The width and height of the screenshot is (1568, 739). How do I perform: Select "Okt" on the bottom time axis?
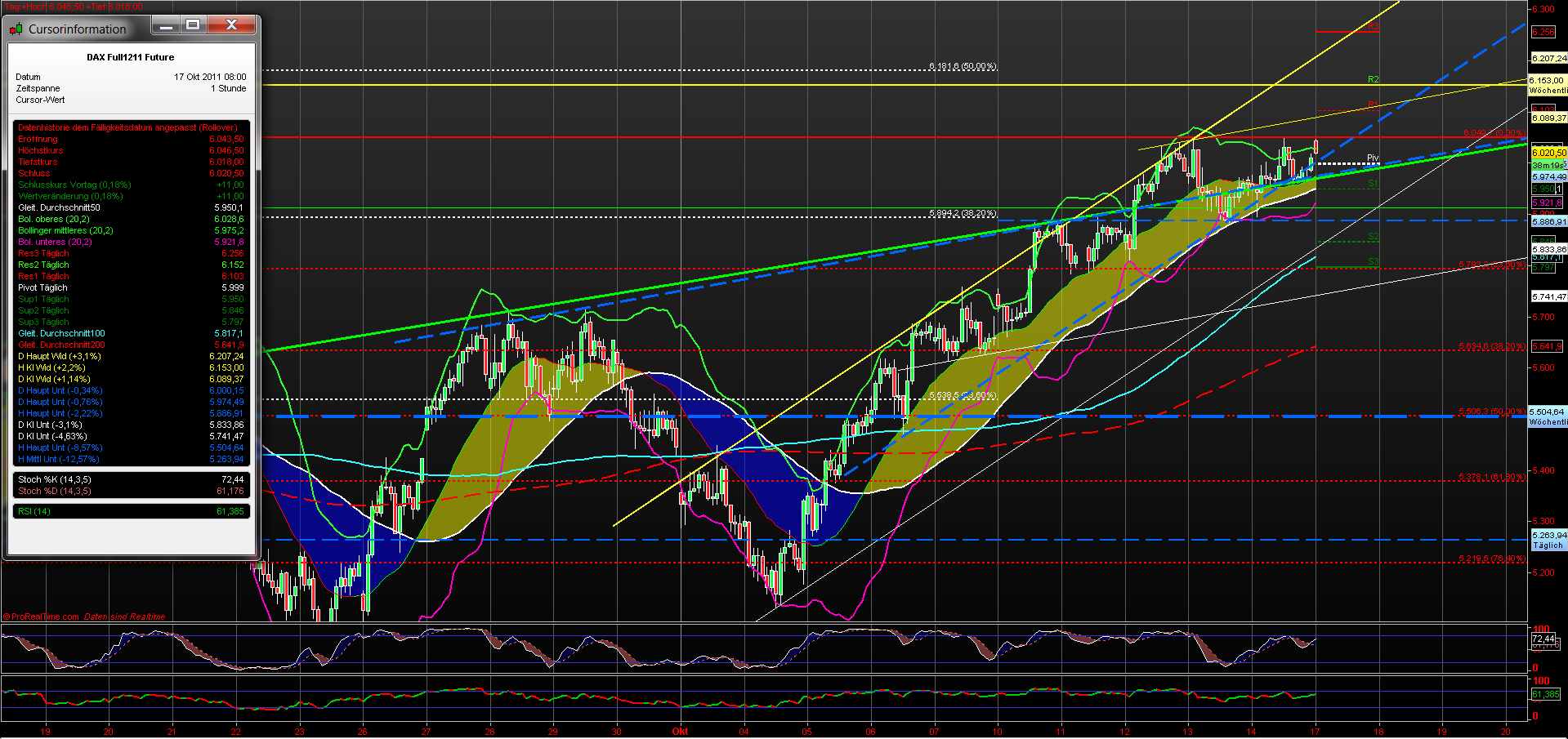681,732
